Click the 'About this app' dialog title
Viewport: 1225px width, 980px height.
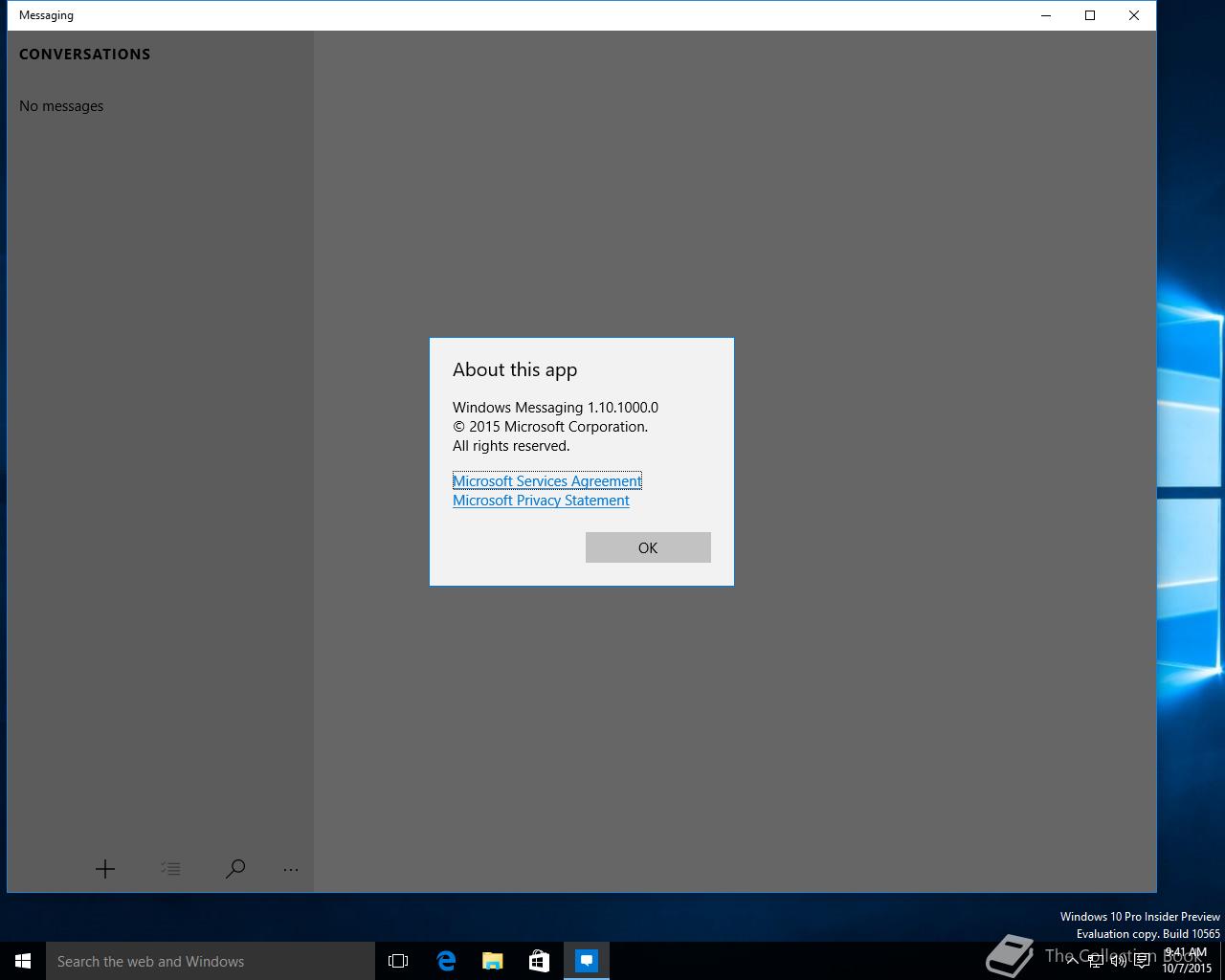pyautogui.click(x=515, y=369)
